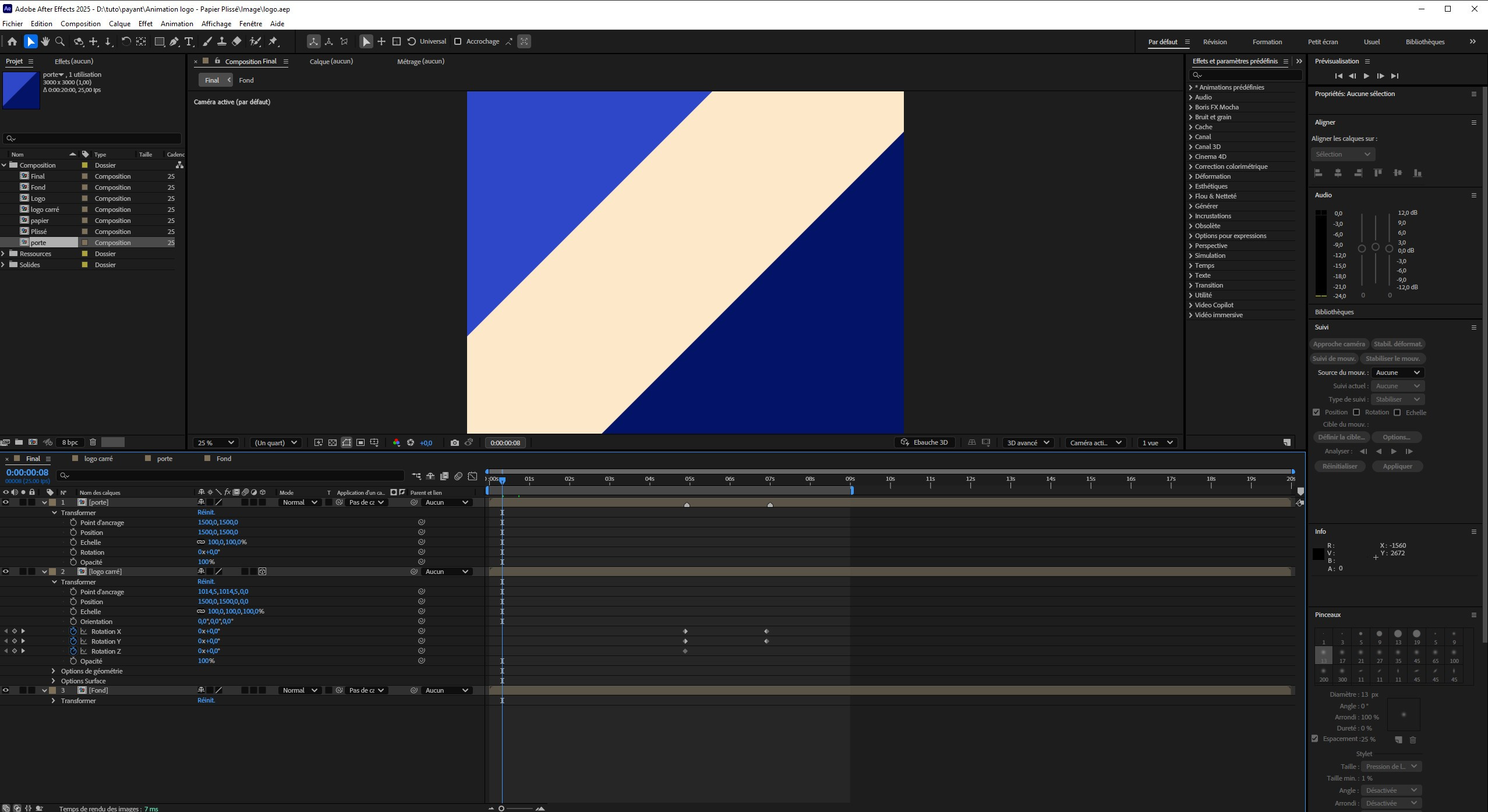Screen dimensions: 1488x812
Task: Go to first frame in Prévisualisation
Action: [1338, 76]
